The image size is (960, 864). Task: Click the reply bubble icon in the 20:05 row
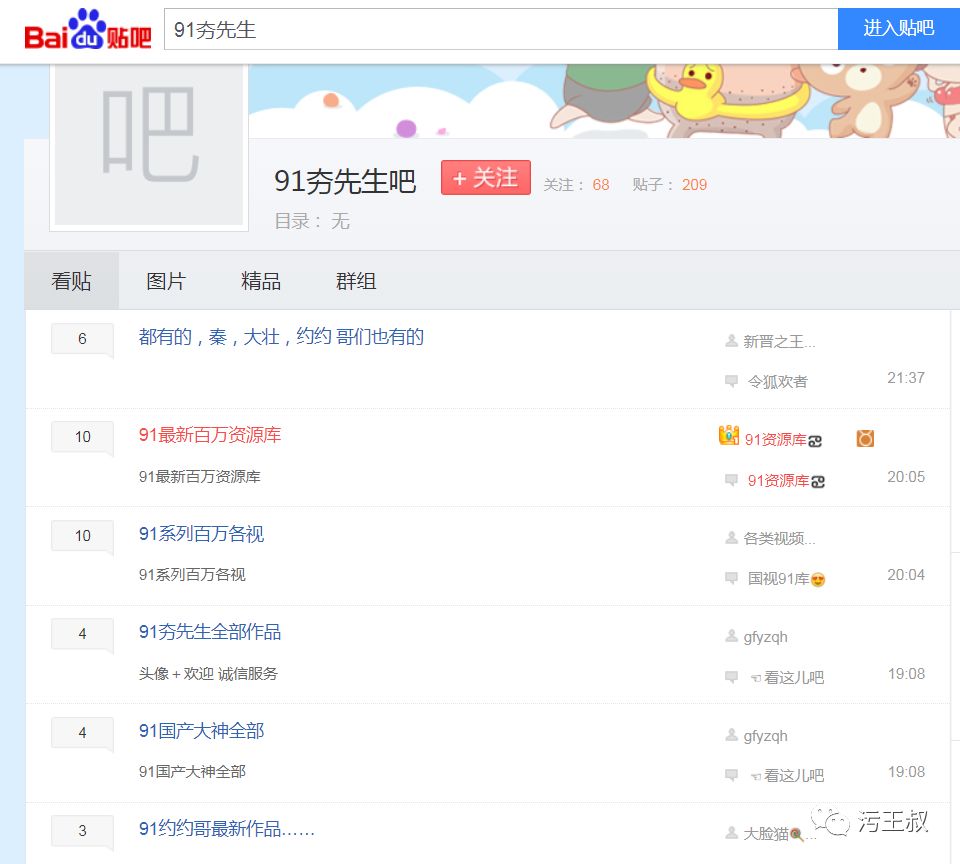pyautogui.click(x=731, y=479)
